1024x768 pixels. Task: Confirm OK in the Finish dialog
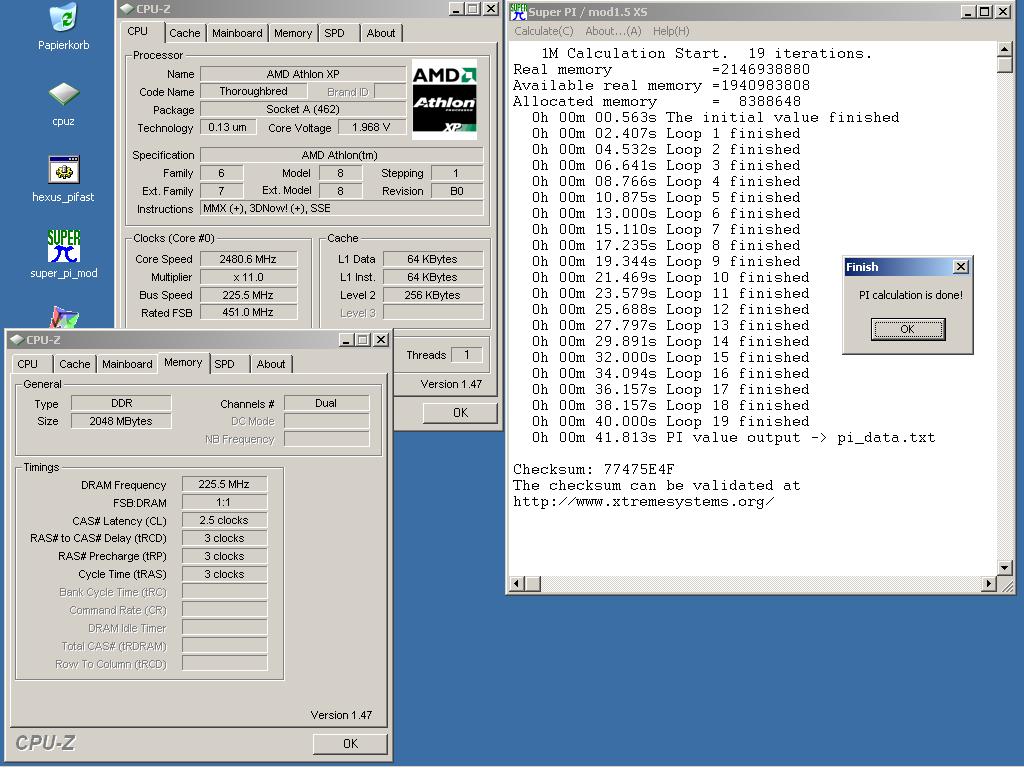tap(908, 329)
